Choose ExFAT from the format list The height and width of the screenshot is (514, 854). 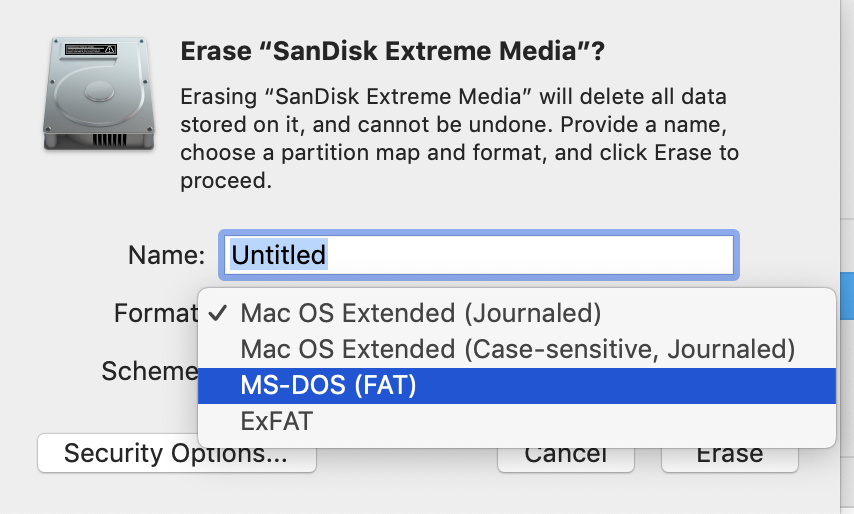point(276,422)
